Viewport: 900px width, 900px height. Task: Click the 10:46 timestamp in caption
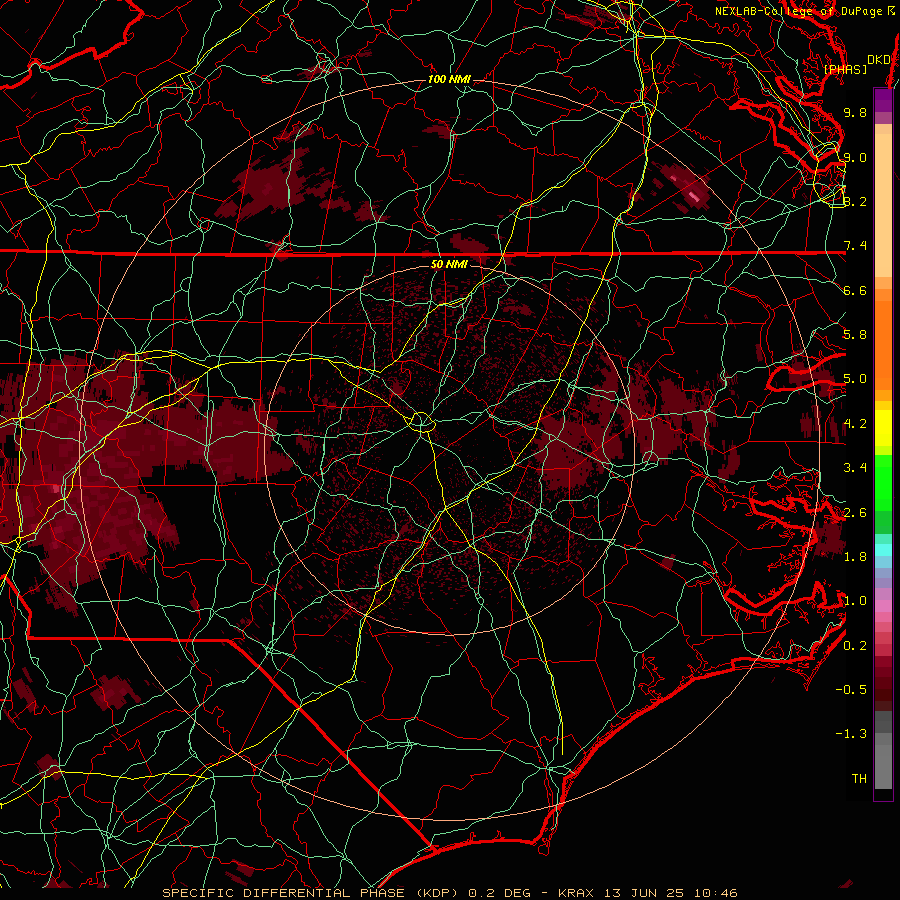click(x=715, y=893)
